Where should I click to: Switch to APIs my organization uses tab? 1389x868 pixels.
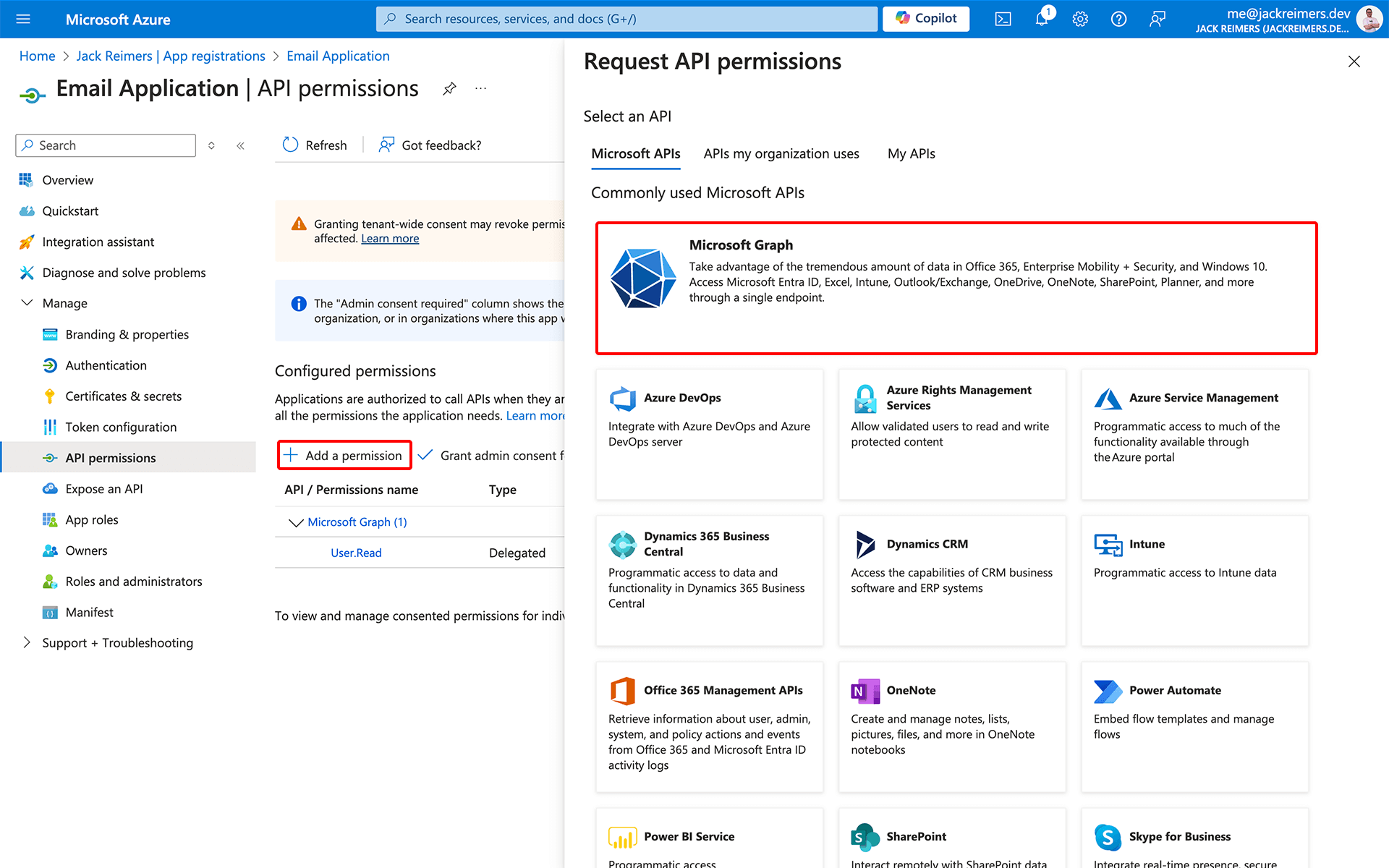pos(781,154)
